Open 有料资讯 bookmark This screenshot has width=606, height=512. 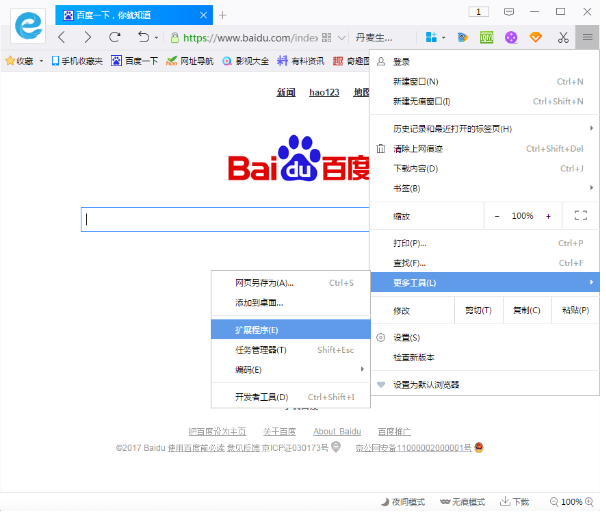tap(301, 61)
